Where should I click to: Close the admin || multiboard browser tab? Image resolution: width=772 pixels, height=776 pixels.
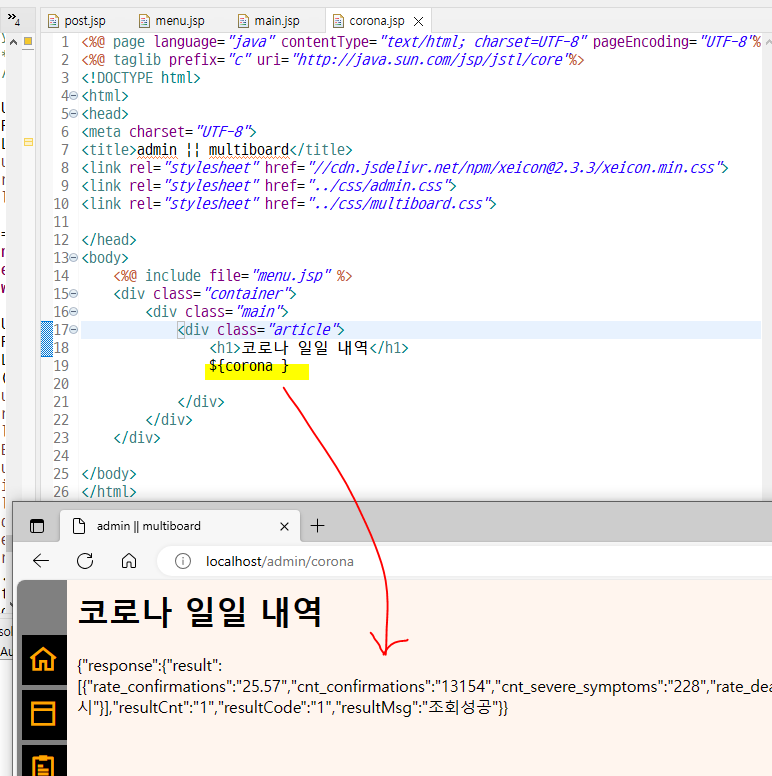284,526
